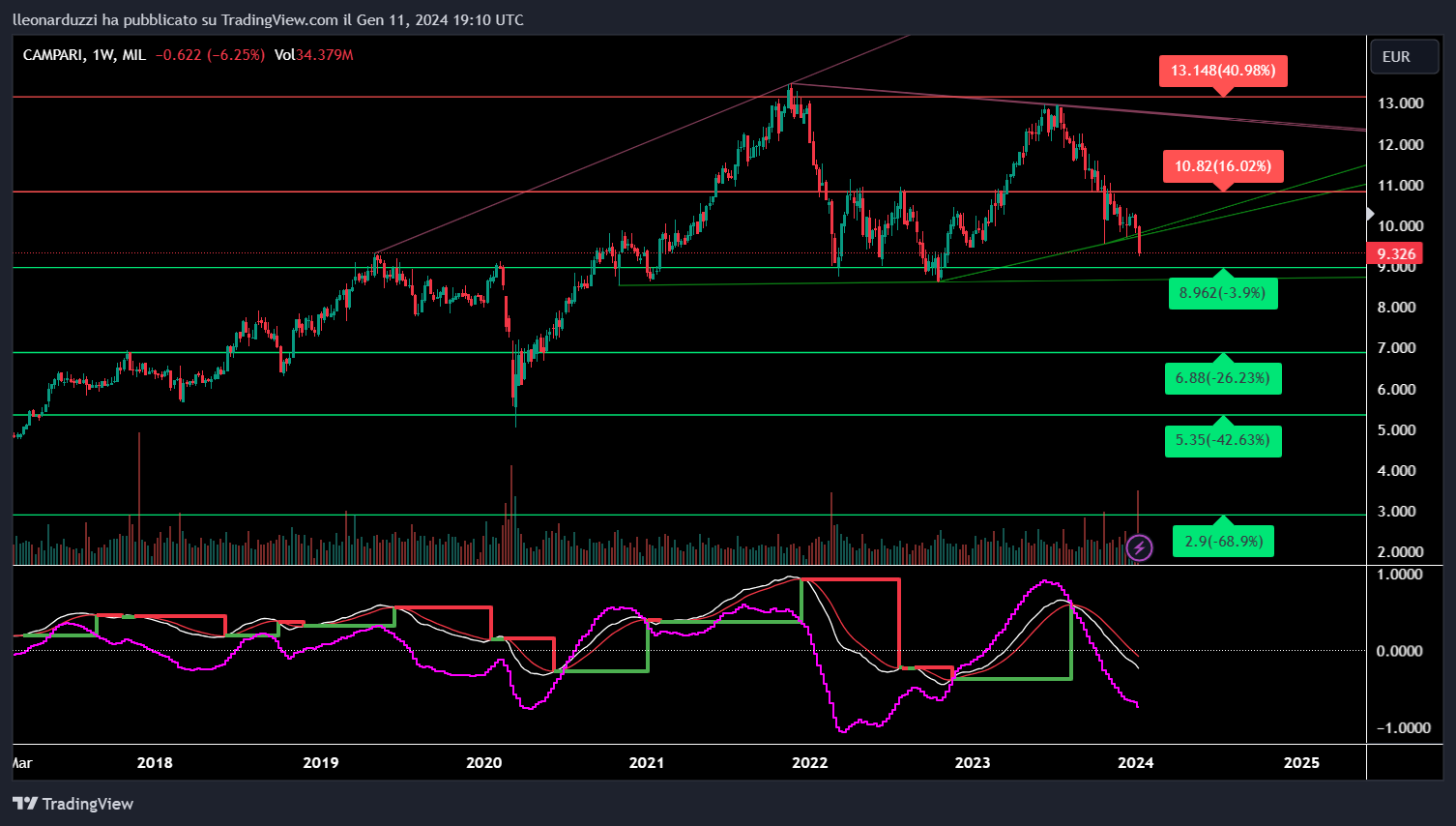This screenshot has width=1456, height=826.
Task: Click the 2025 label on time axis
Action: 1301,762
